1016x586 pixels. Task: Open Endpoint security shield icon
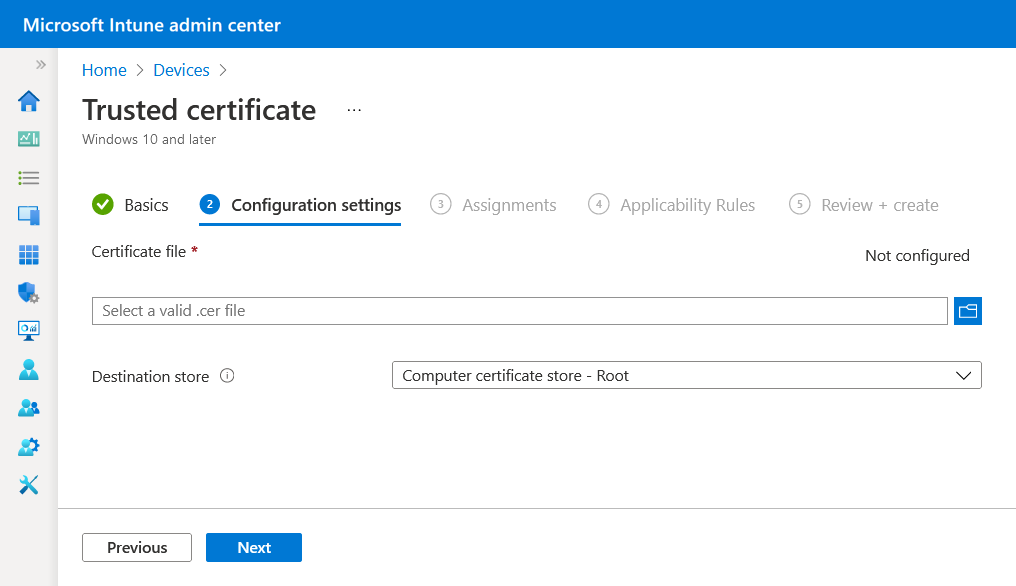[29, 293]
